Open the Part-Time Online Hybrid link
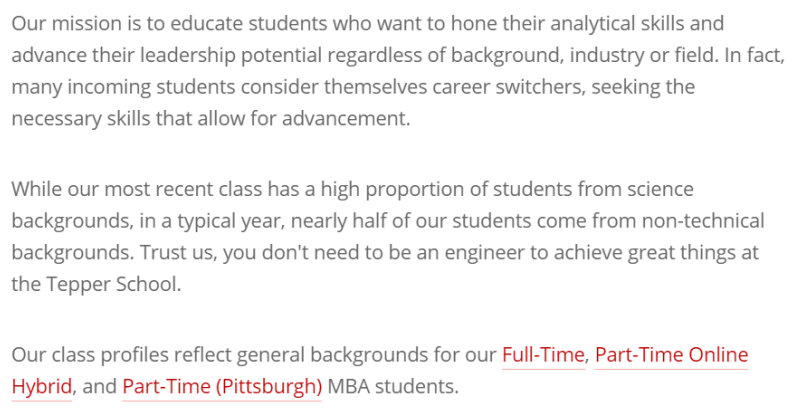Screen dimensions: 811x411 click(x=671, y=355)
